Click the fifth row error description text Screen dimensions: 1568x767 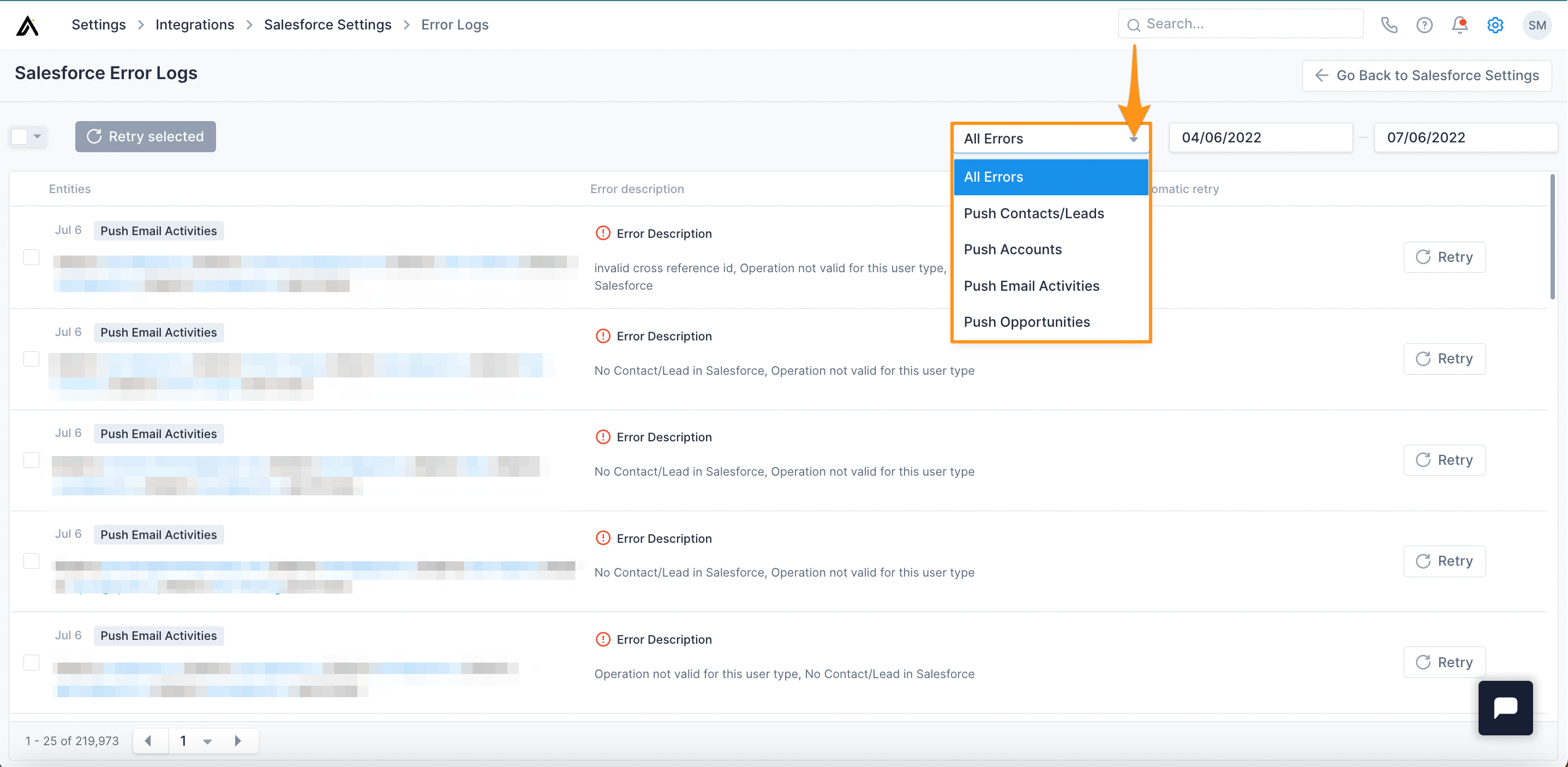click(x=784, y=673)
